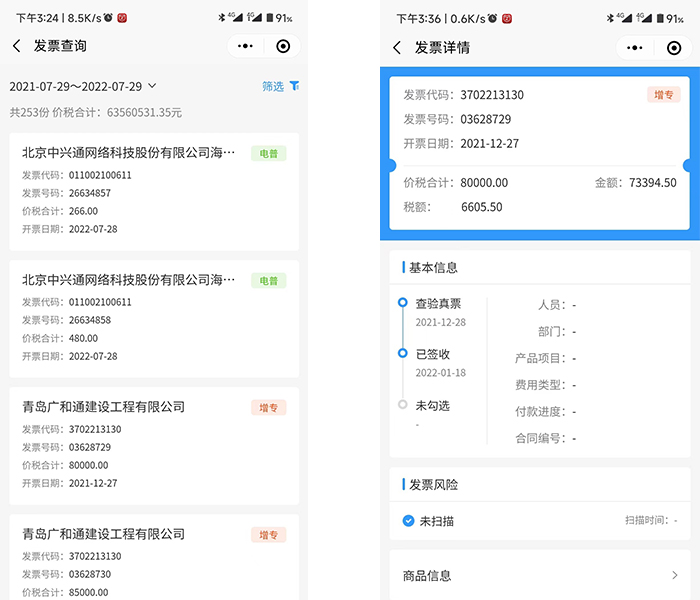Open the 青岛广和通 invoice card numbered 03628730
This screenshot has width=700, height=600.
click(154, 557)
